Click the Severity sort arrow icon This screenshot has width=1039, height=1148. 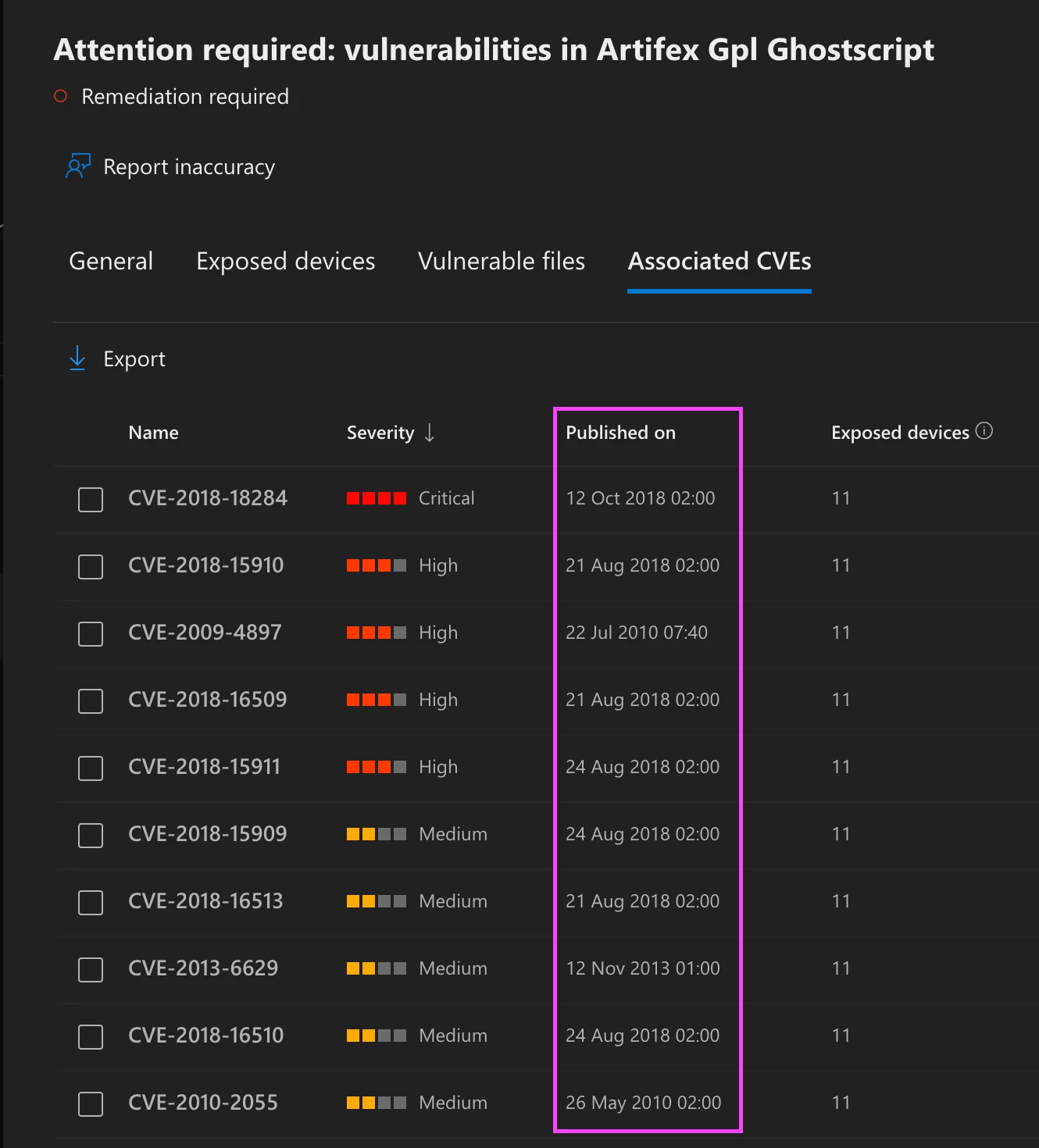[430, 433]
